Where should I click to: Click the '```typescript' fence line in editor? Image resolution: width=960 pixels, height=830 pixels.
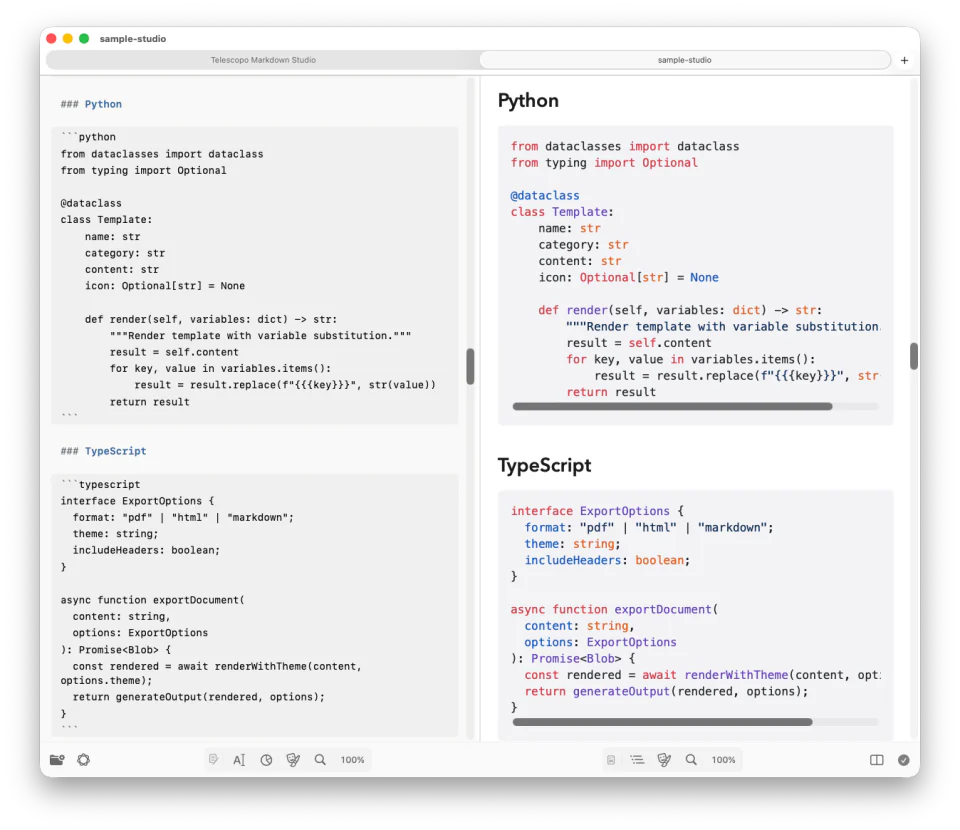tap(100, 484)
